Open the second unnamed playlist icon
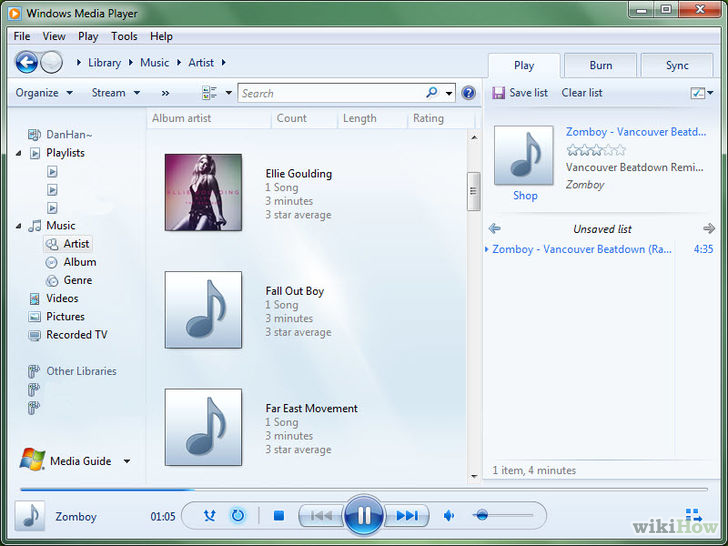 click(x=52, y=190)
